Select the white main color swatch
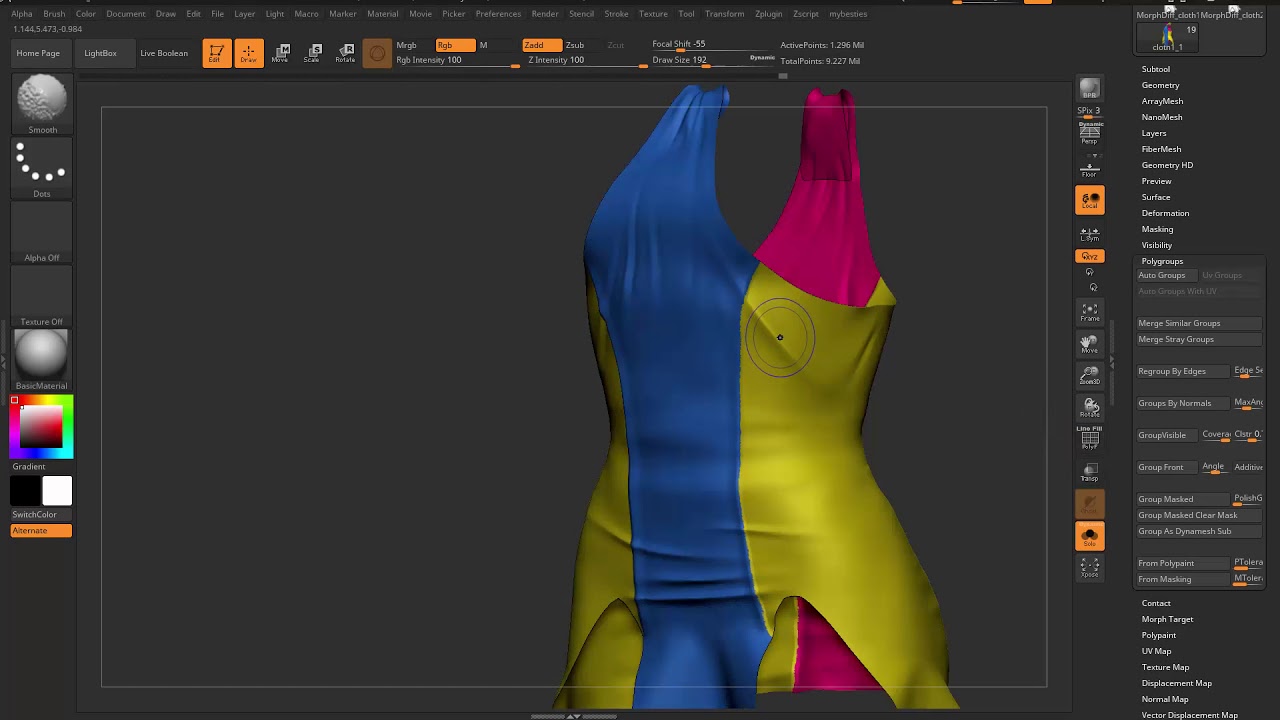 [57, 491]
